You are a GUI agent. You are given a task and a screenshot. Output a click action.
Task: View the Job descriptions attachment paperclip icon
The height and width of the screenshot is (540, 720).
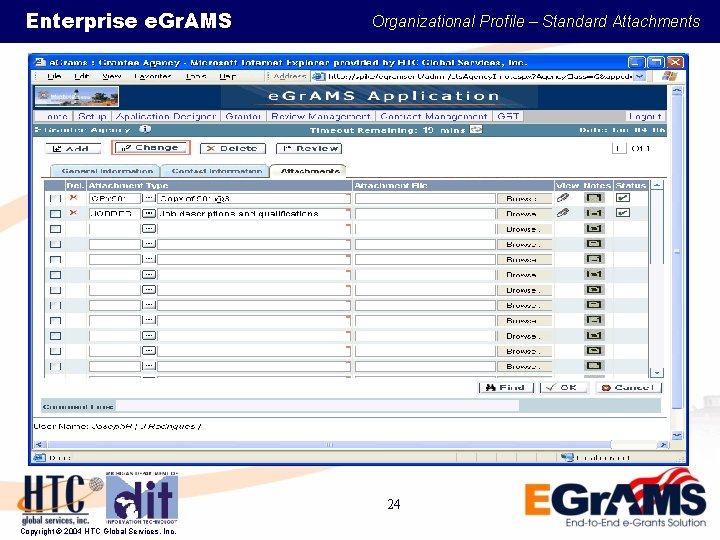[563, 213]
